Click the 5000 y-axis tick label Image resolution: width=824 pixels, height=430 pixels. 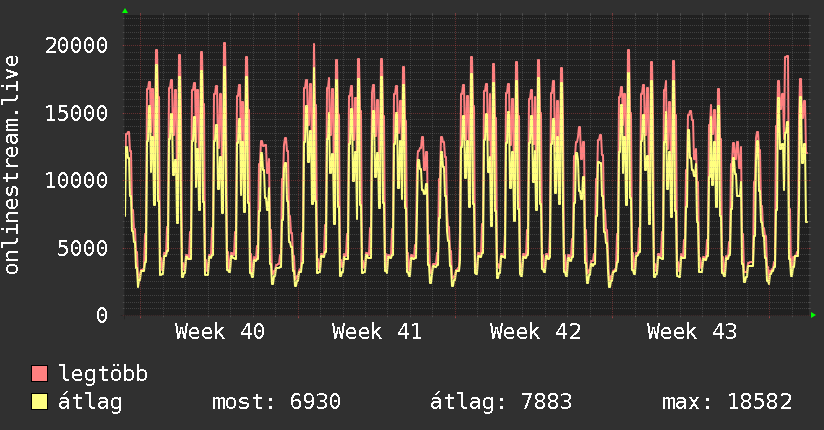click(84, 248)
